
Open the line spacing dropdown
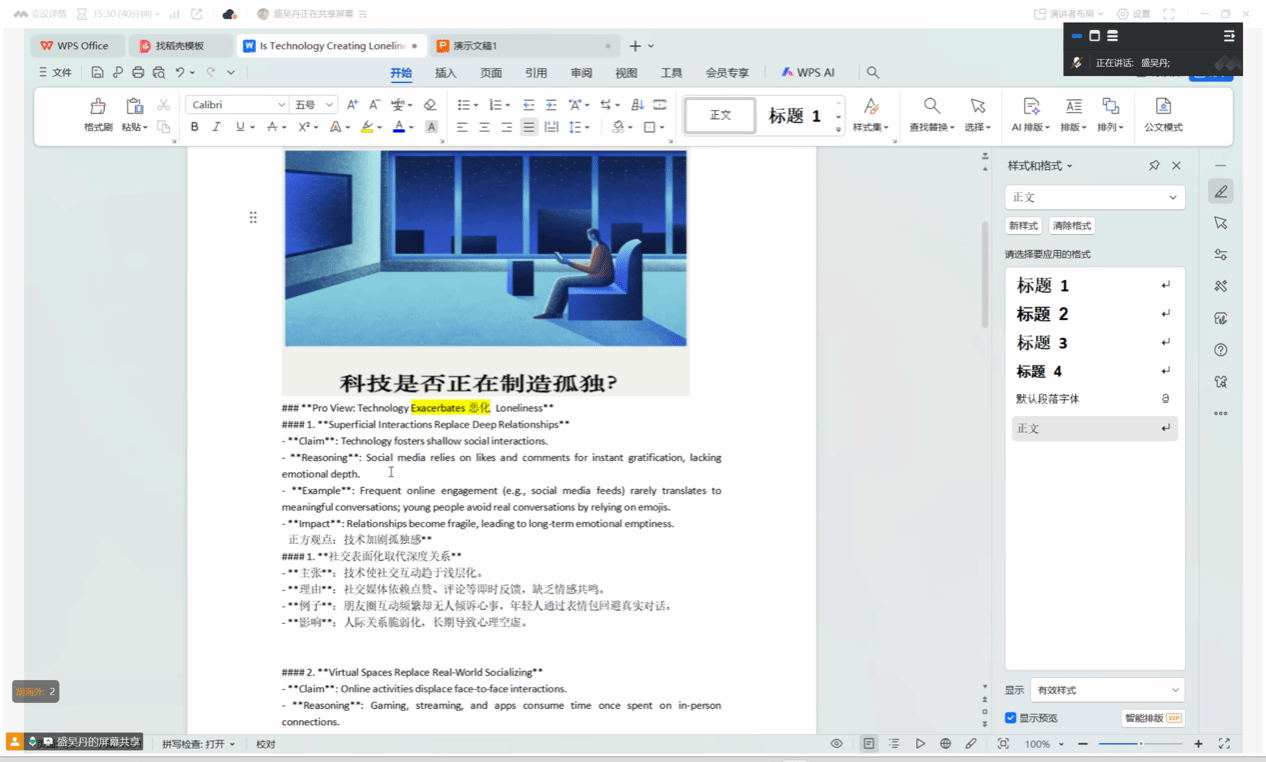point(587,127)
